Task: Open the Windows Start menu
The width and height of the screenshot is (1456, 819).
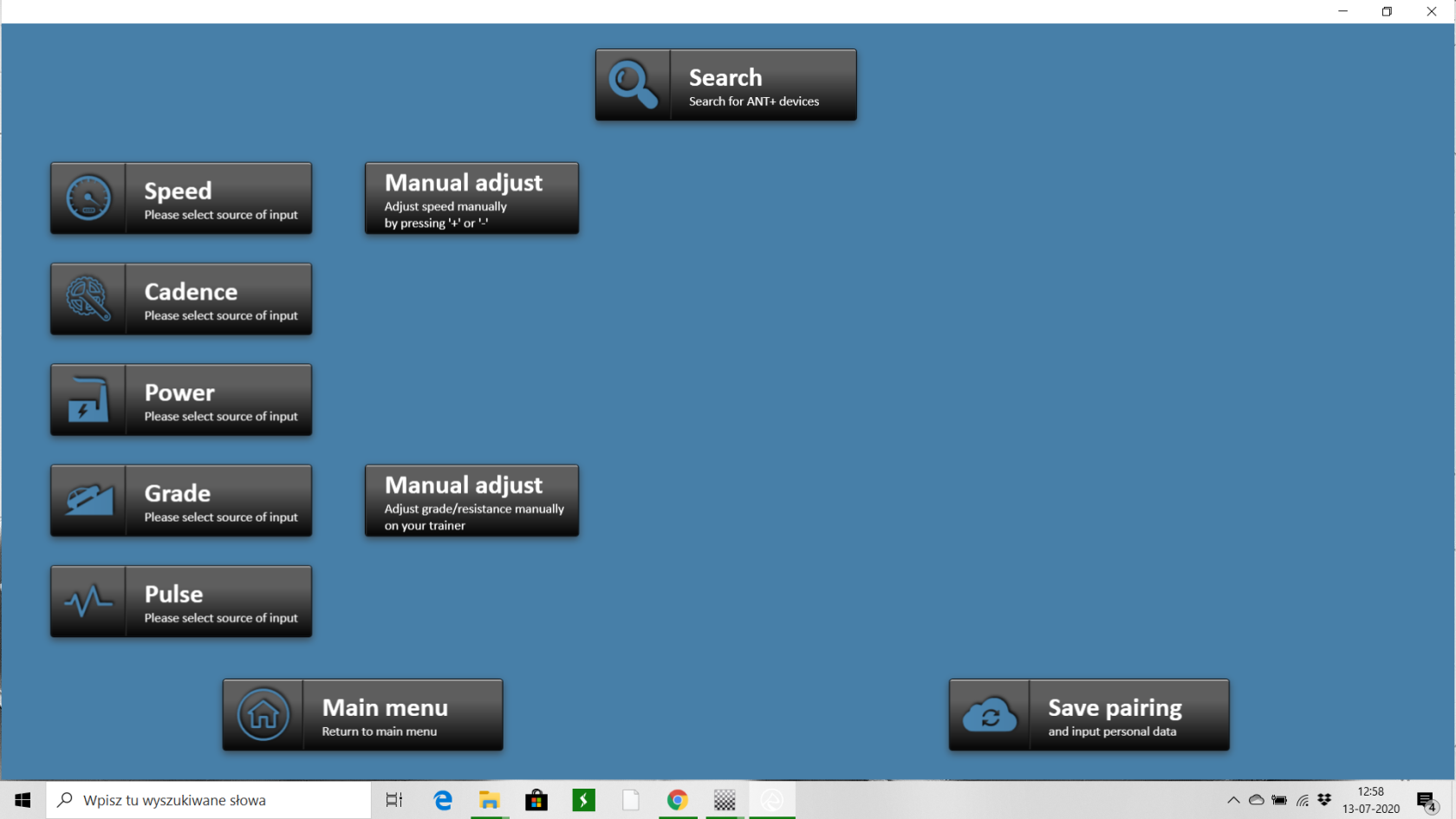Action: click(x=23, y=800)
